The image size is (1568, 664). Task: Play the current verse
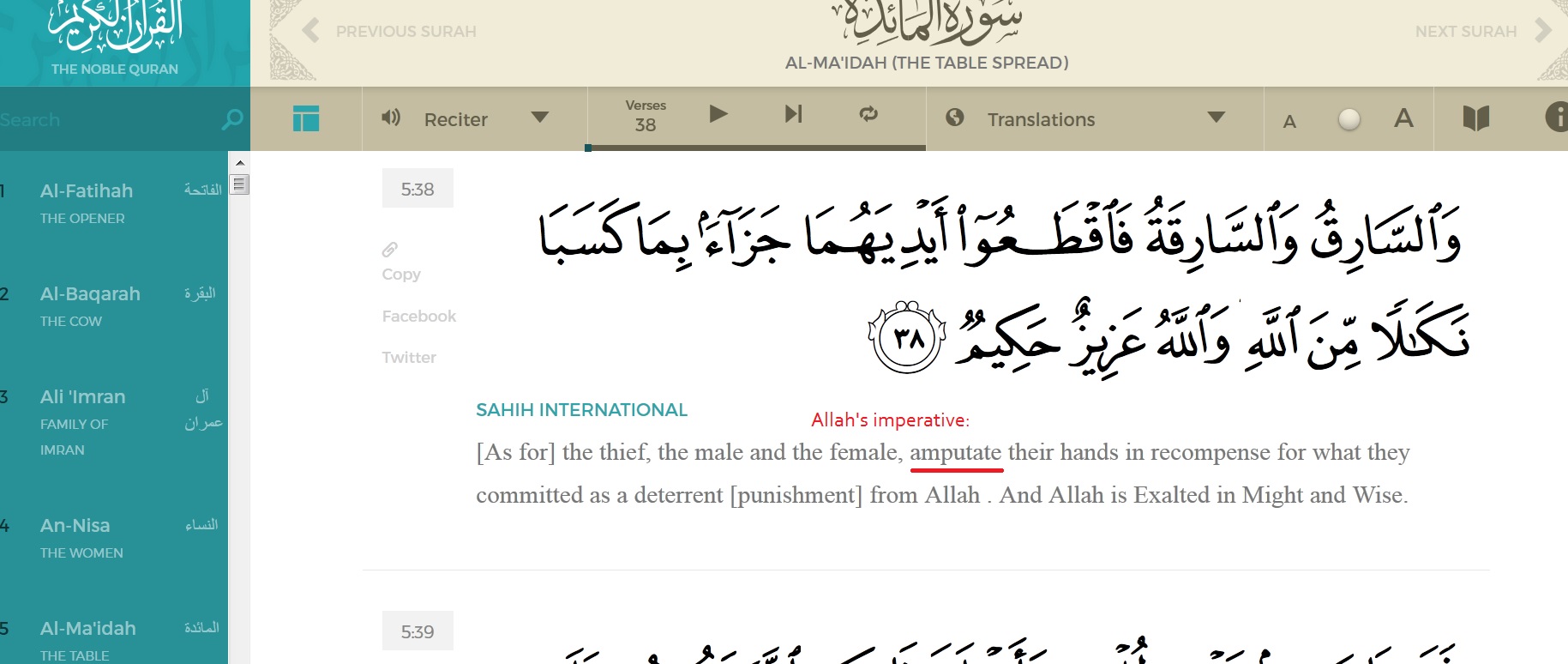point(718,113)
